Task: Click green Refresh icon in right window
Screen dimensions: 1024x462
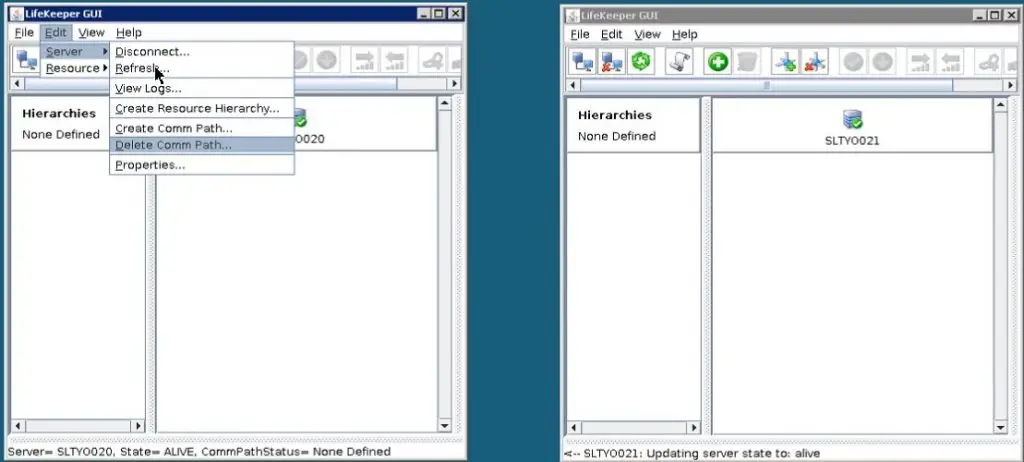Action: pyautogui.click(x=641, y=63)
